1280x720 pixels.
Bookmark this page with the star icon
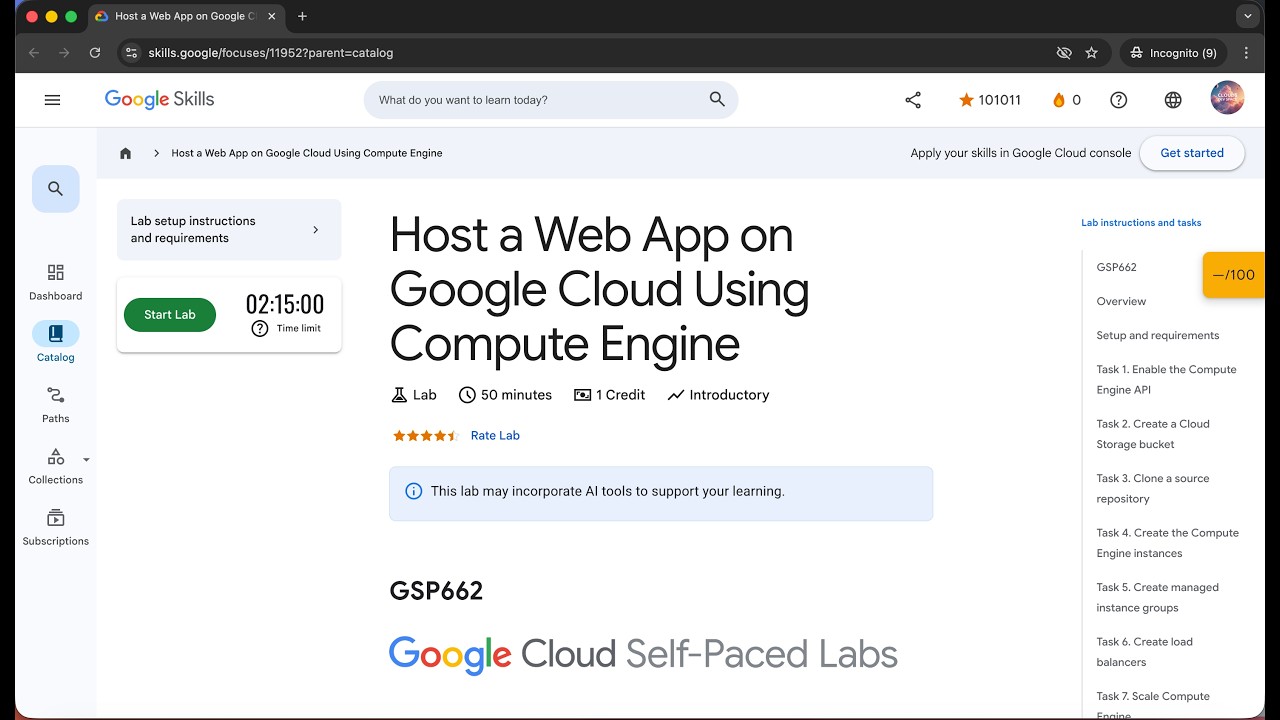click(1091, 53)
